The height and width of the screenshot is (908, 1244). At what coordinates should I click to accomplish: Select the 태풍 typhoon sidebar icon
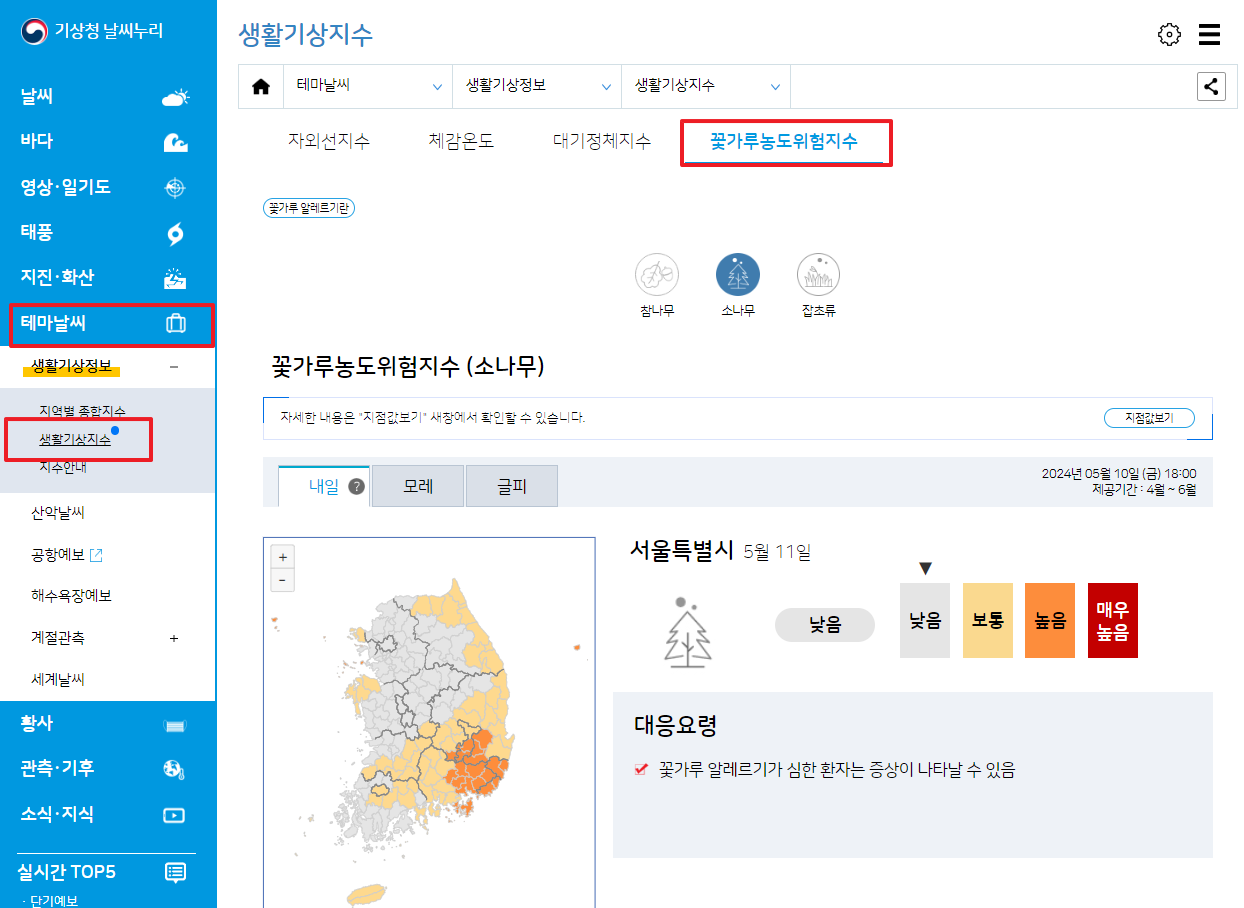tap(176, 232)
